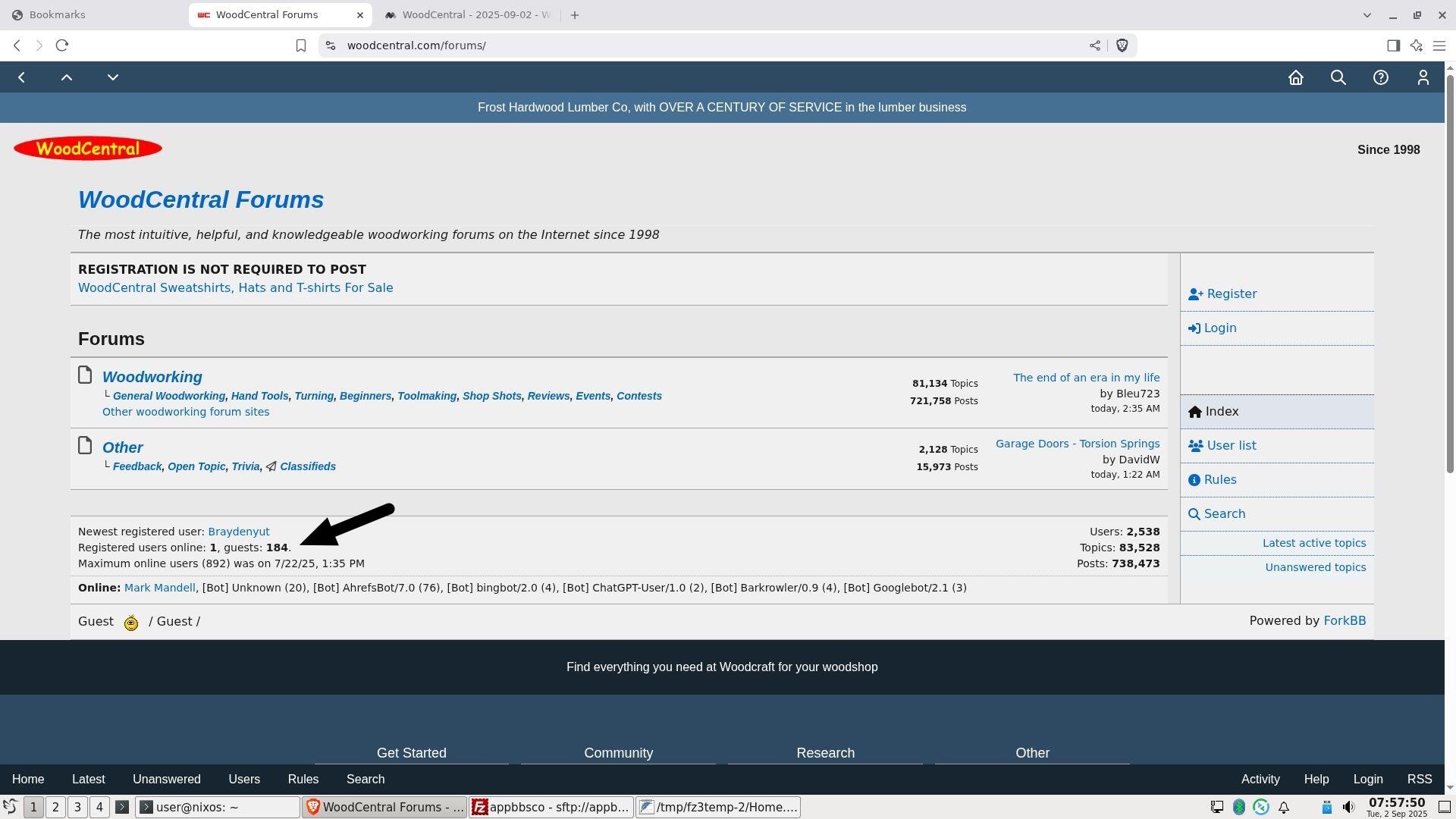
Task: Click the forum home icon in top bar
Action: coord(1295,77)
